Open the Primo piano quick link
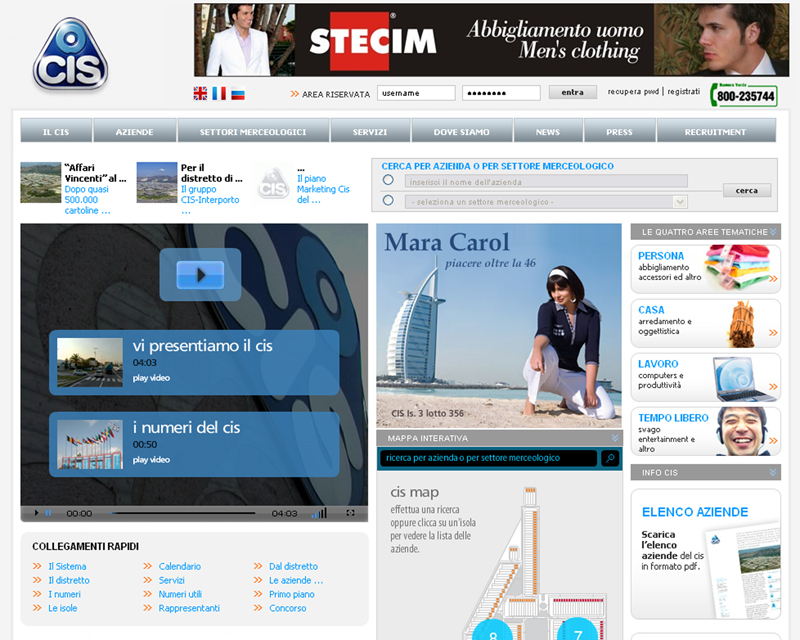Screen dimensions: 800x640 (x=292, y=594)
